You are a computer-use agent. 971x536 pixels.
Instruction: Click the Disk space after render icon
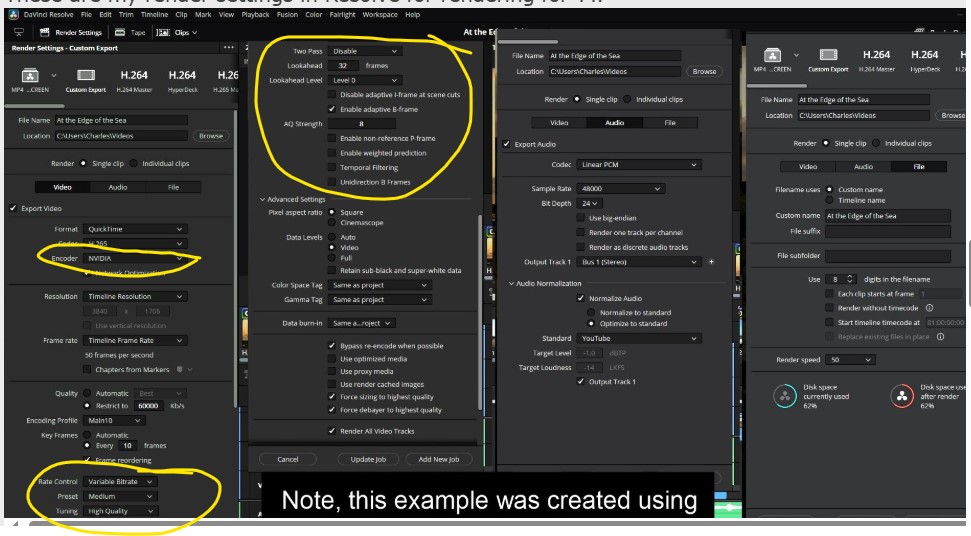(x=902, y=396)
